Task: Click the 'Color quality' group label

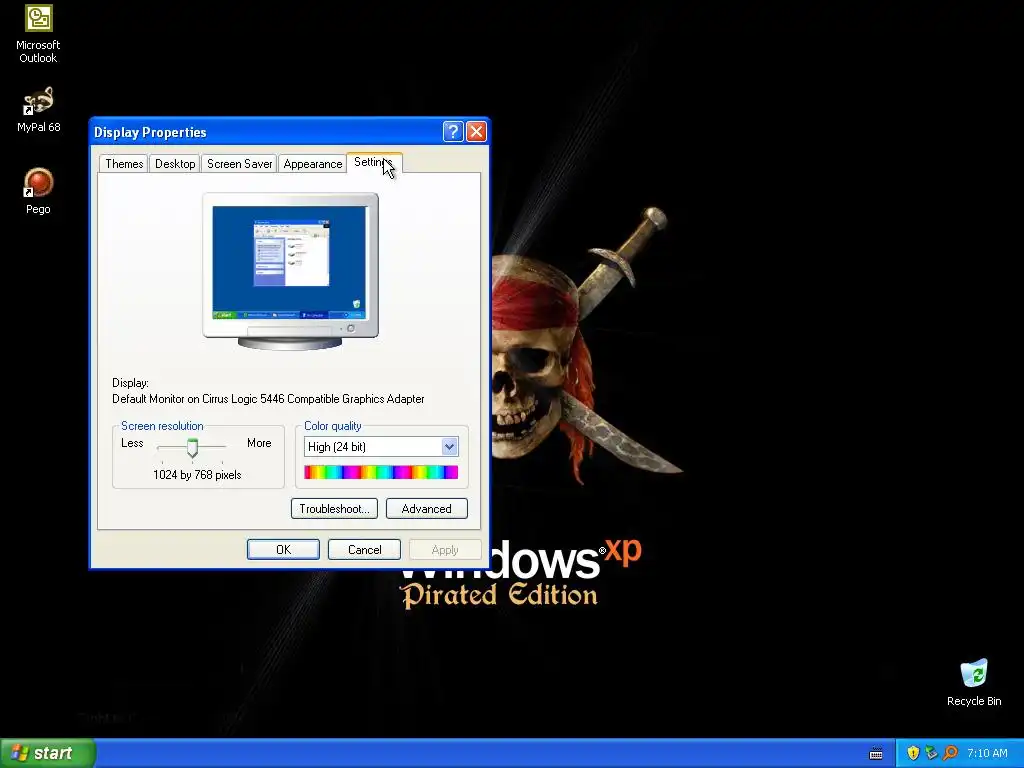Action: coord(332,426)
